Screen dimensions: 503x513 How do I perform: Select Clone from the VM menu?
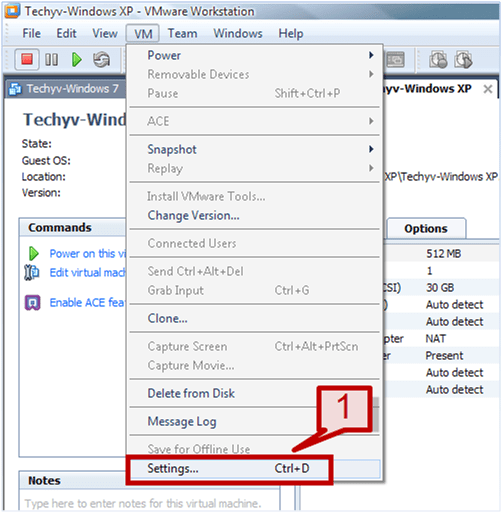pyautogui.click(x=255, y=319)
